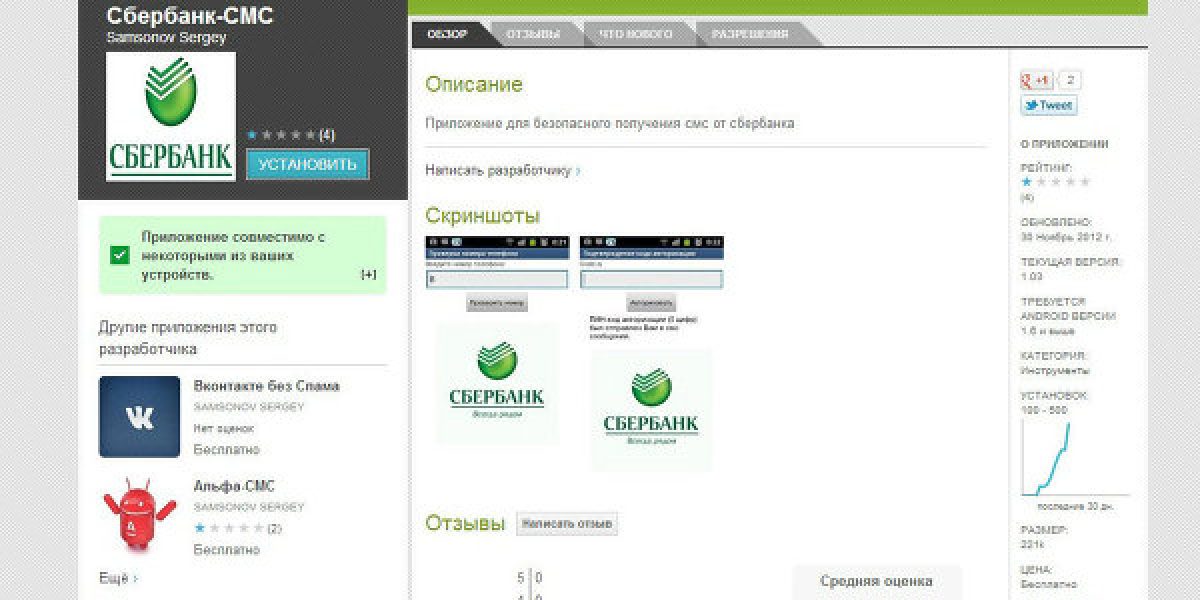Image resolution: width=1200 pixels, height=600 pixels.
Task: Click the Tweet button
Action: 1048,105
